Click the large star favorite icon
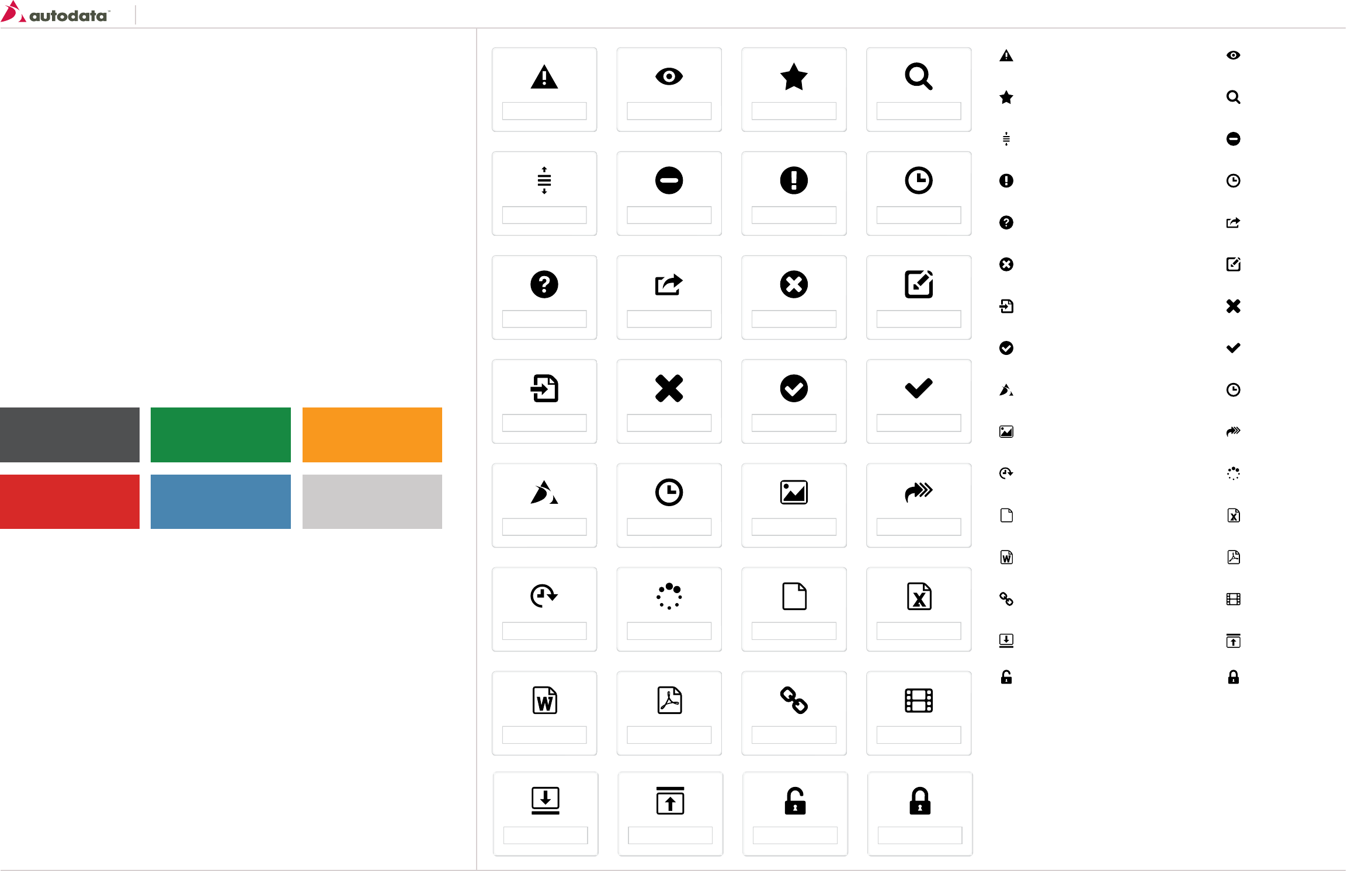The width and height of the screenshot is (1372, 871). [794, 77]
